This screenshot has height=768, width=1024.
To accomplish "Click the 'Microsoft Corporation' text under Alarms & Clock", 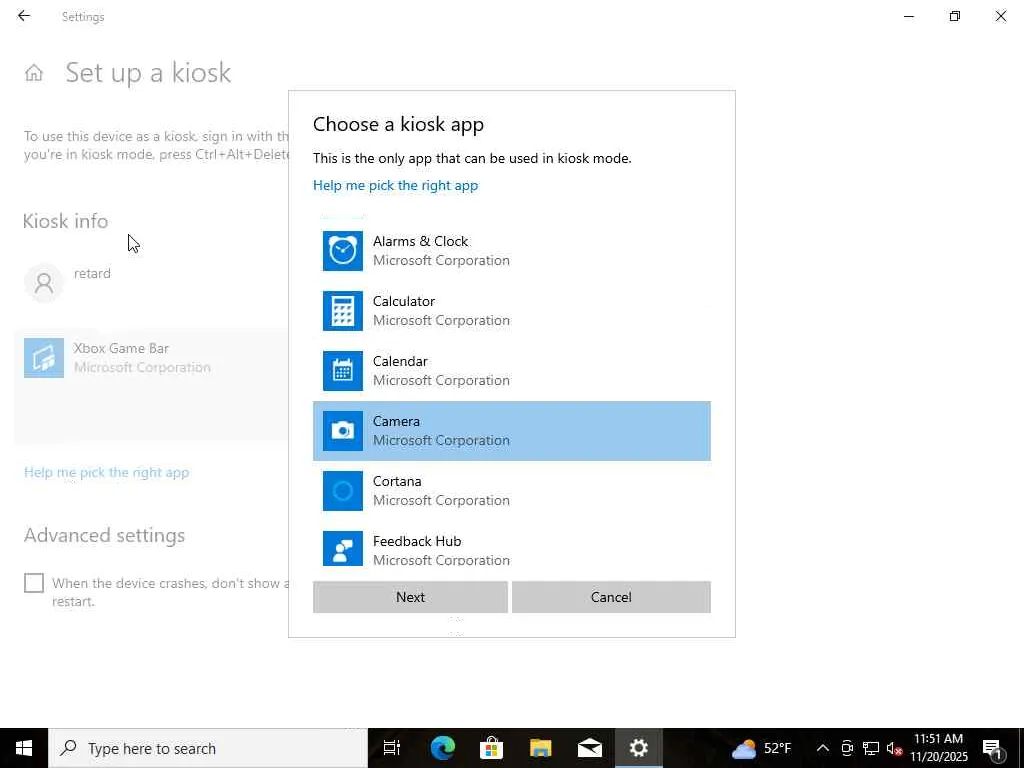I will tap(441, 261).
